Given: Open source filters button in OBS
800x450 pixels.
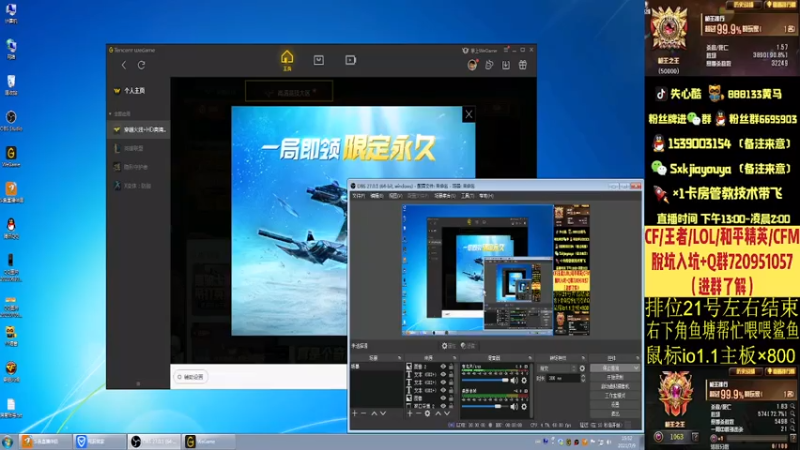Looking at the screenshot, I should point(469,346).
